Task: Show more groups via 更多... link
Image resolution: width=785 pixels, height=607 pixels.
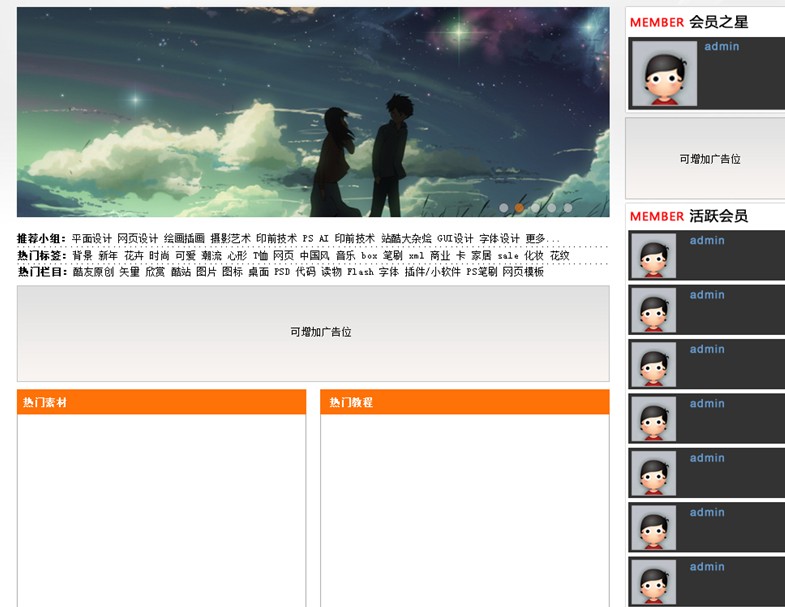Action: [542, 238]
